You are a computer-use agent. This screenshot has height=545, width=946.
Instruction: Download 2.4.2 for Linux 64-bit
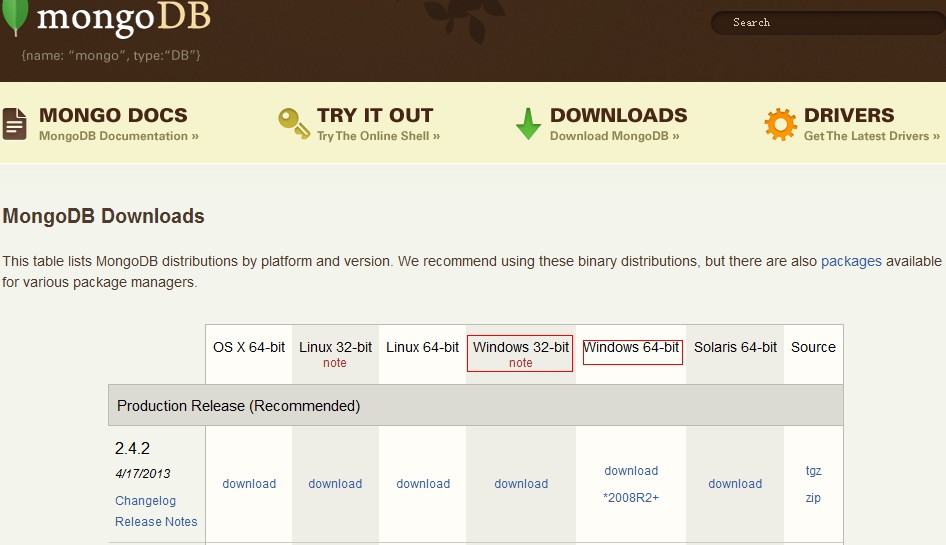[x=423, y=483]
